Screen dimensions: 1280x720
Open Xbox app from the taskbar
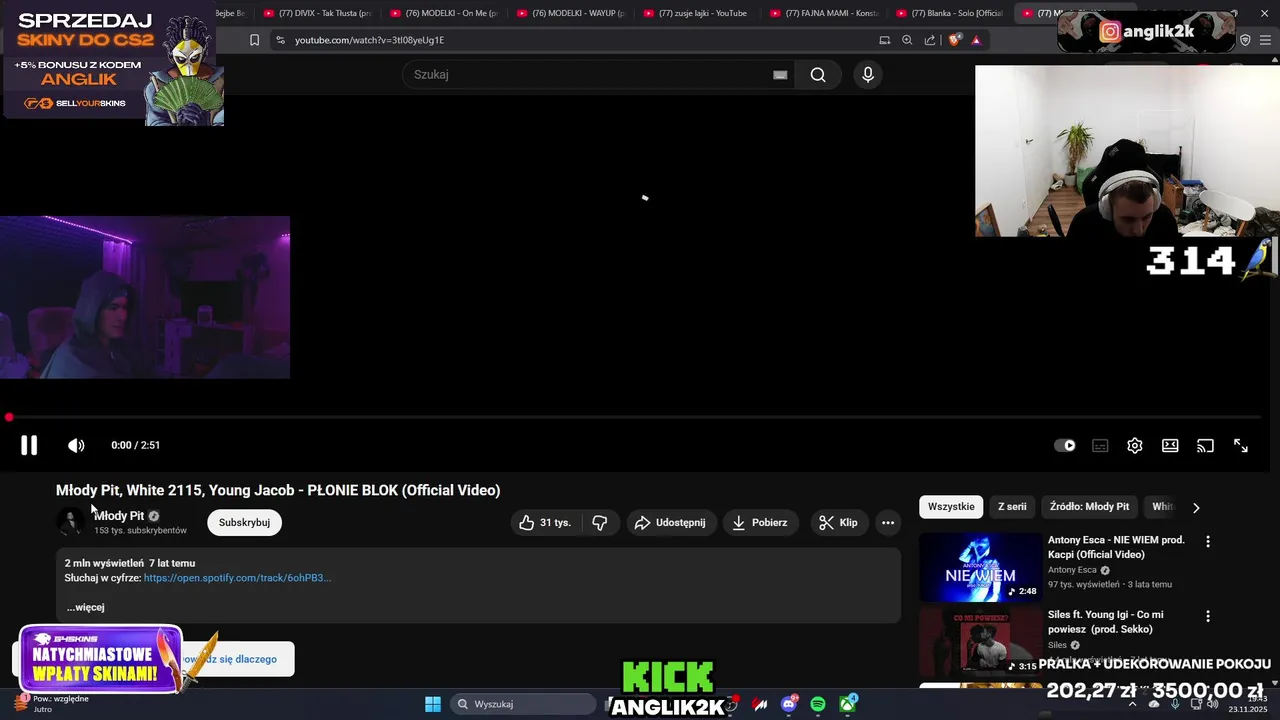click(847, 705)
